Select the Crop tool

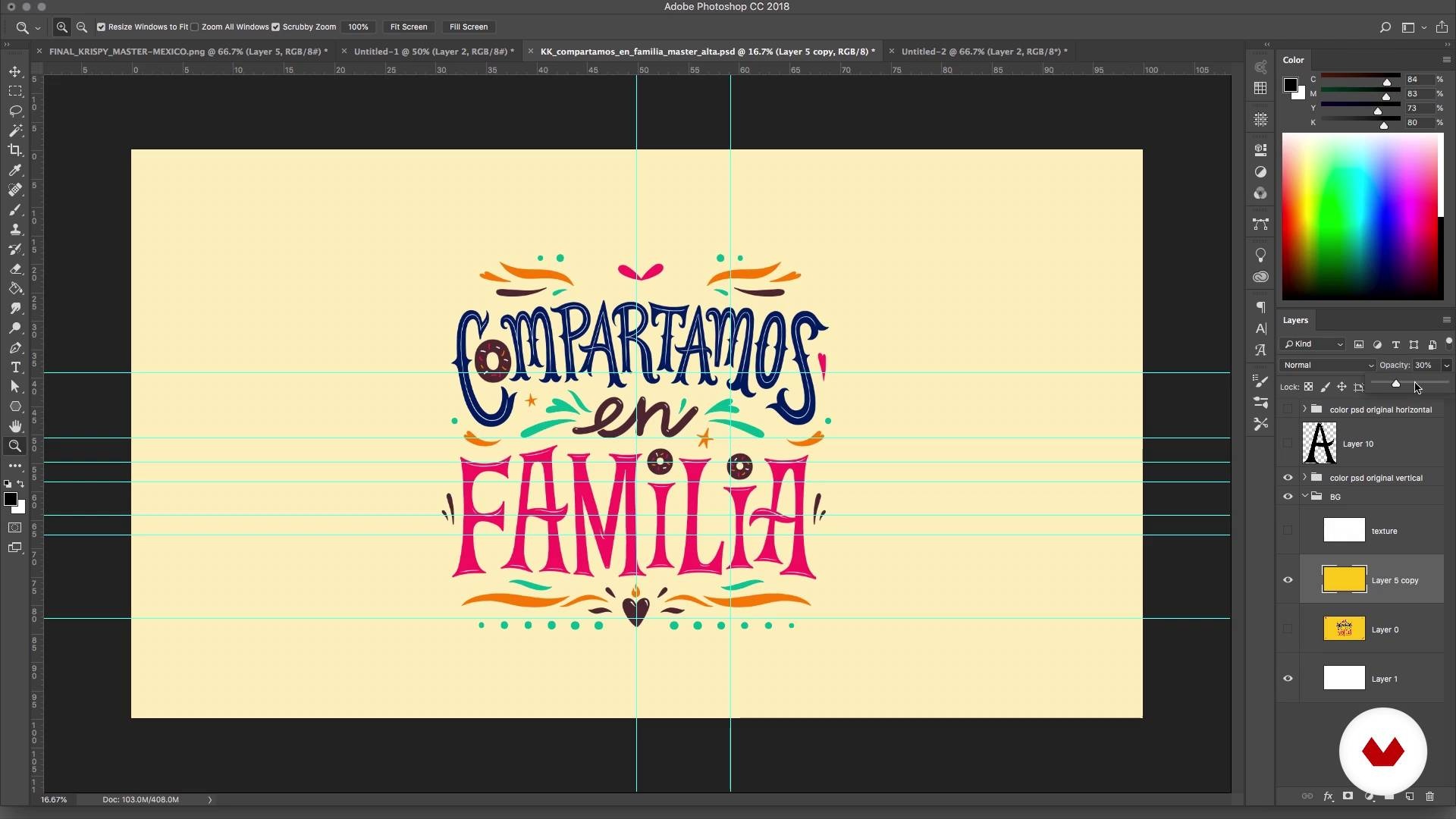tap(15, 150)
